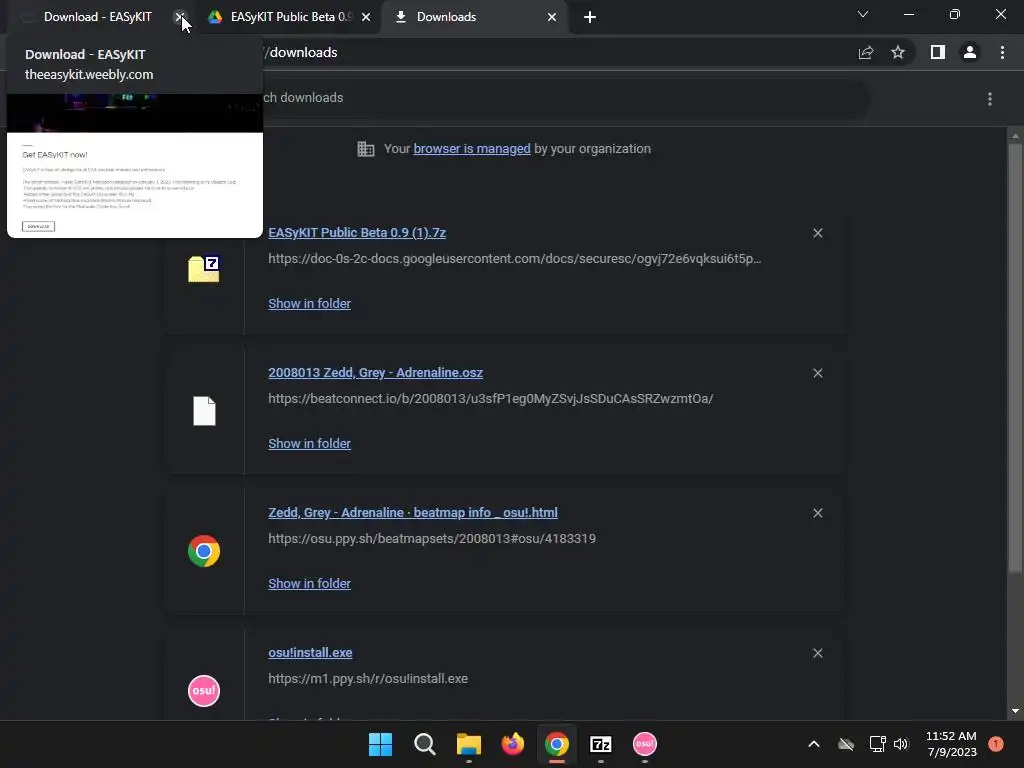Launch Firefox from the taskbar
Screen dimensions: 1024x768
pyautogui.click(x=513, y=744)
